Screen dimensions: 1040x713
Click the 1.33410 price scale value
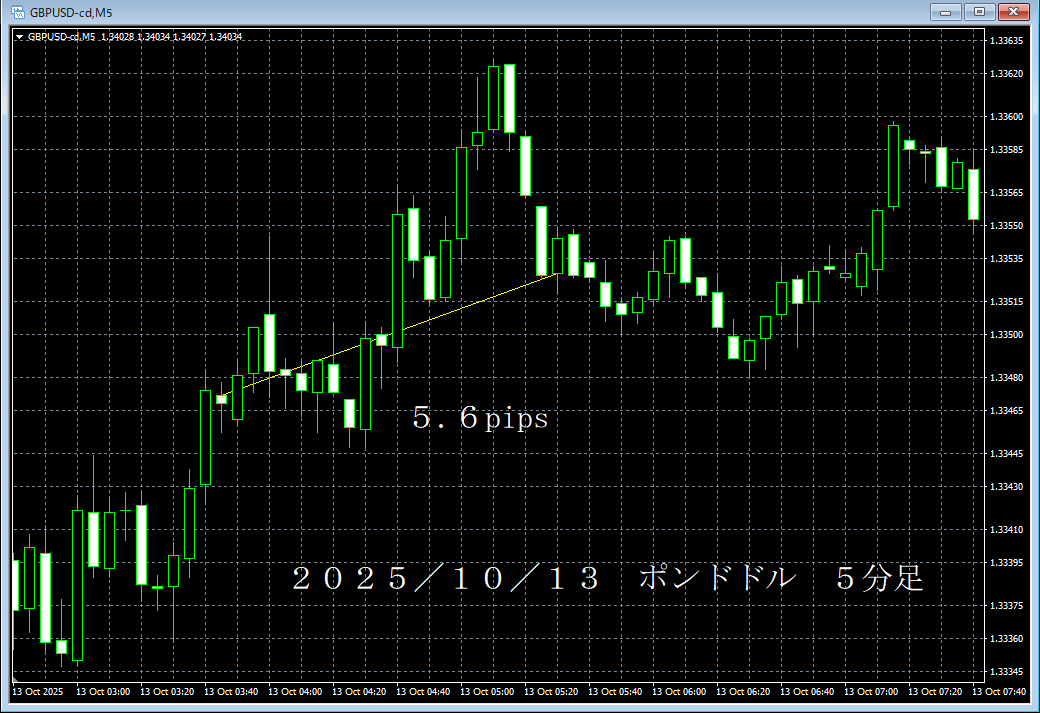click(x=1006, y=530)
